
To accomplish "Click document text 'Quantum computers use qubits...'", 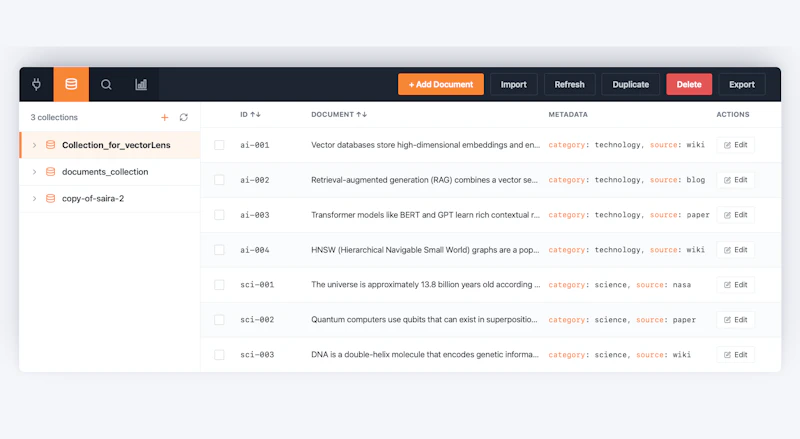I will tap(424, 320).
